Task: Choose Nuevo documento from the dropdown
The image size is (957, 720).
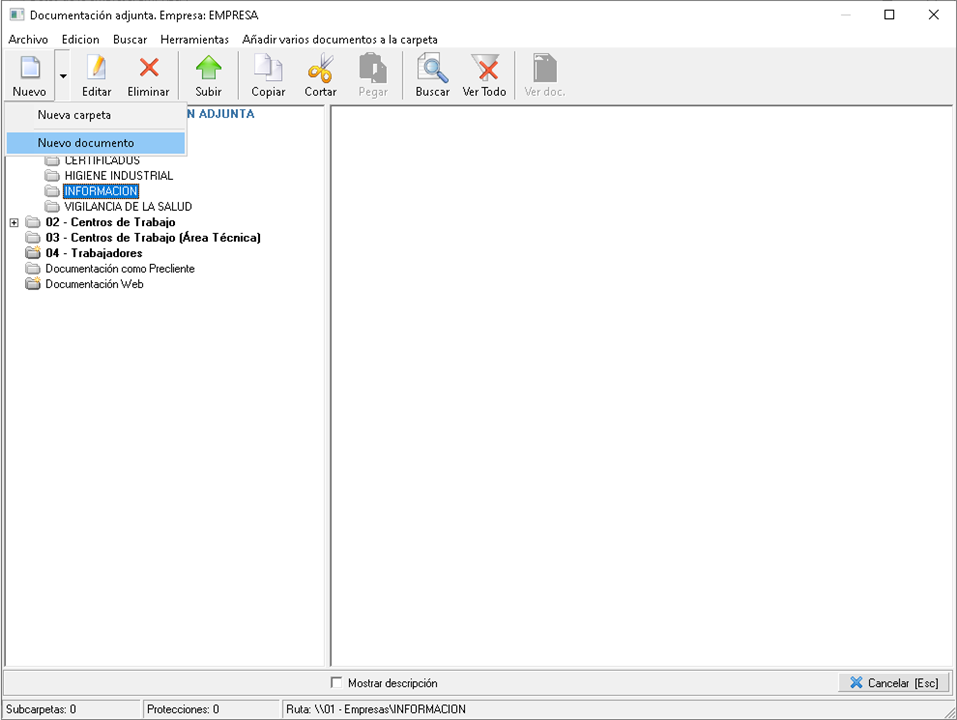Action: coord(86,143)
